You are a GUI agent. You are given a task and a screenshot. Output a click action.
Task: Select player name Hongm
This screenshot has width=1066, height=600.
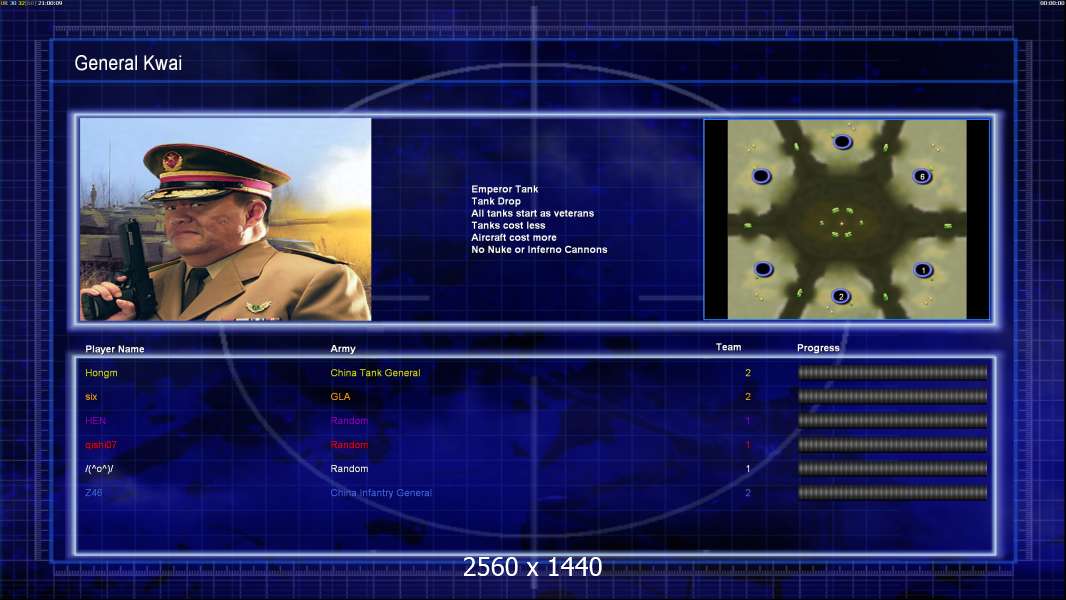[x=101, y=373]
